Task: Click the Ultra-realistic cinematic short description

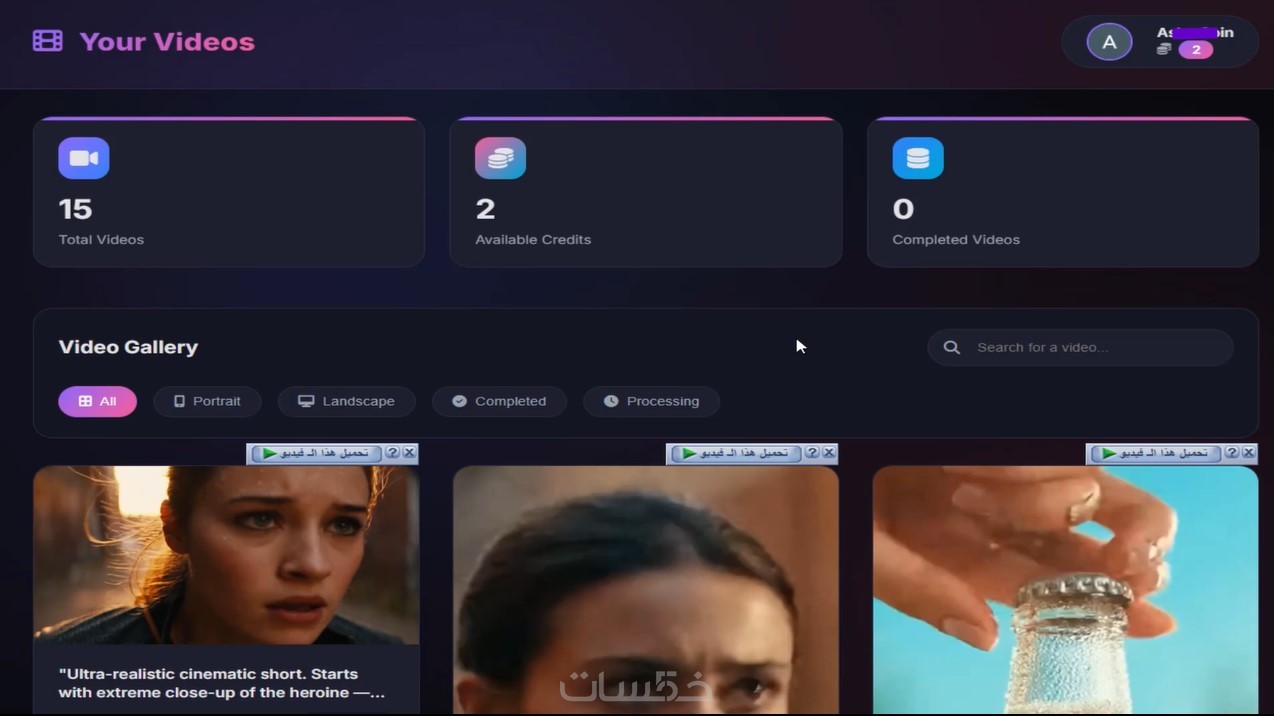Action: point(221,683)
